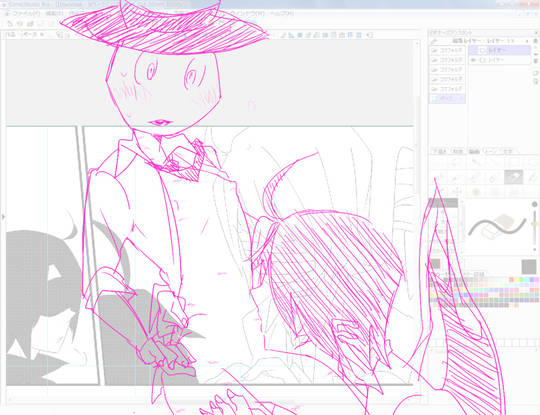
Task: Expand the last コマフォルダ entry above the selected item
Action: click(447, 89)
